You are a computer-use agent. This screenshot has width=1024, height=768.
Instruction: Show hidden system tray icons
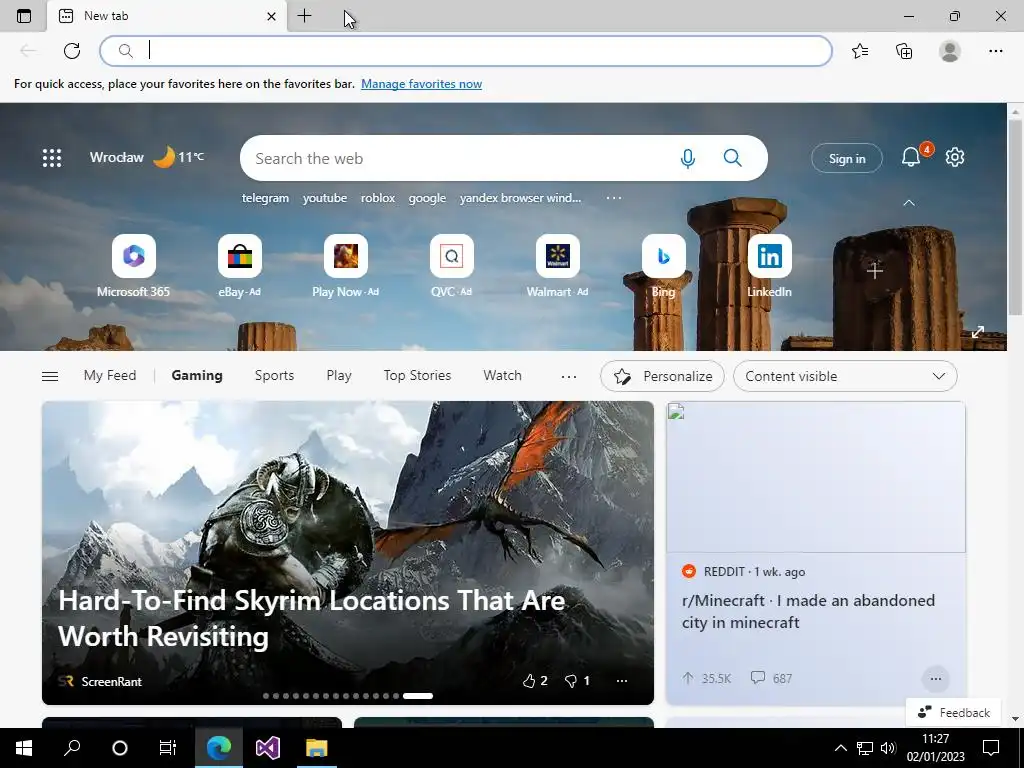(x=840, y=748)
